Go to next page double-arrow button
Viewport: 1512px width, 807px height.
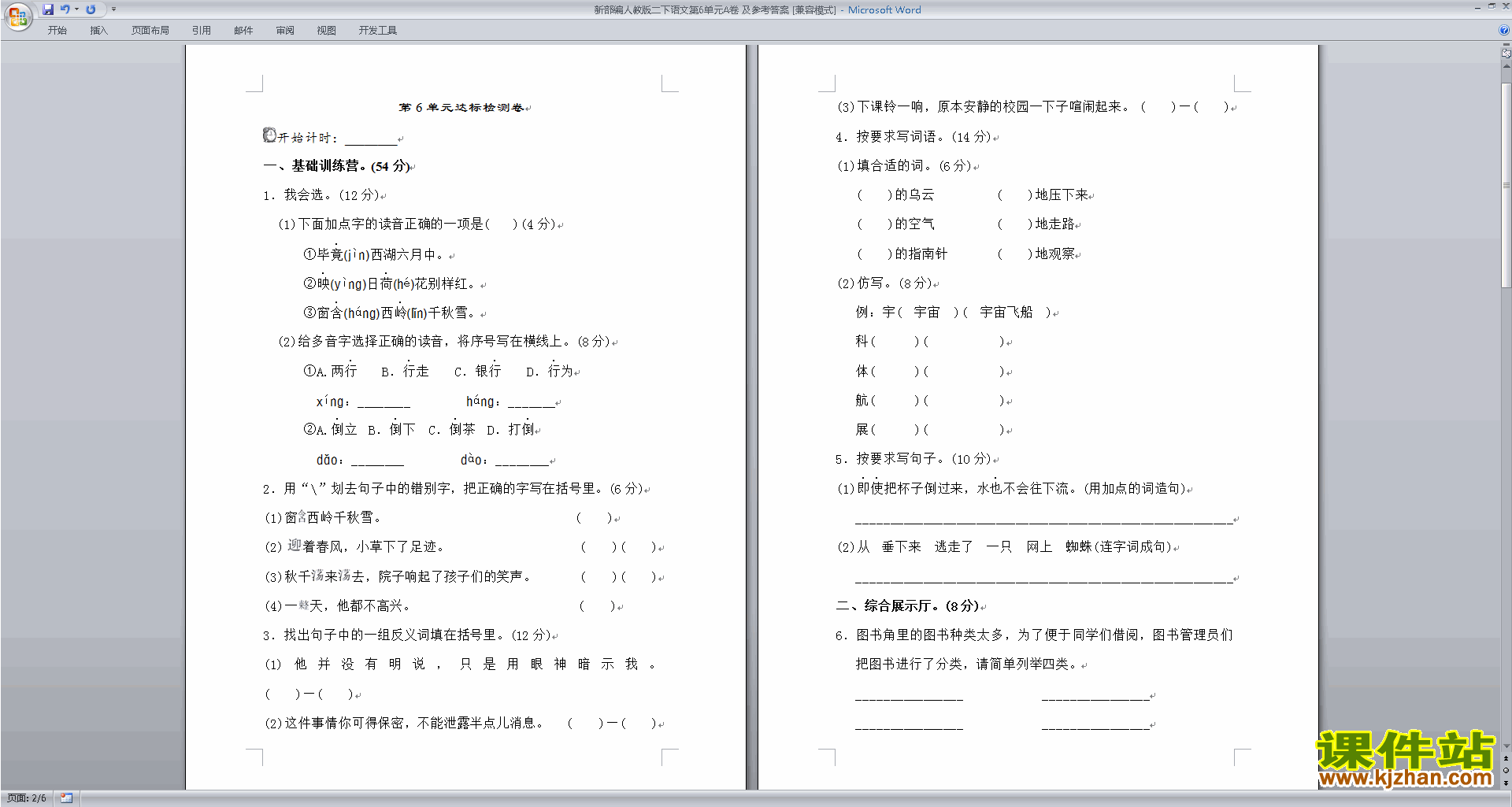(x=1506, y=783)
